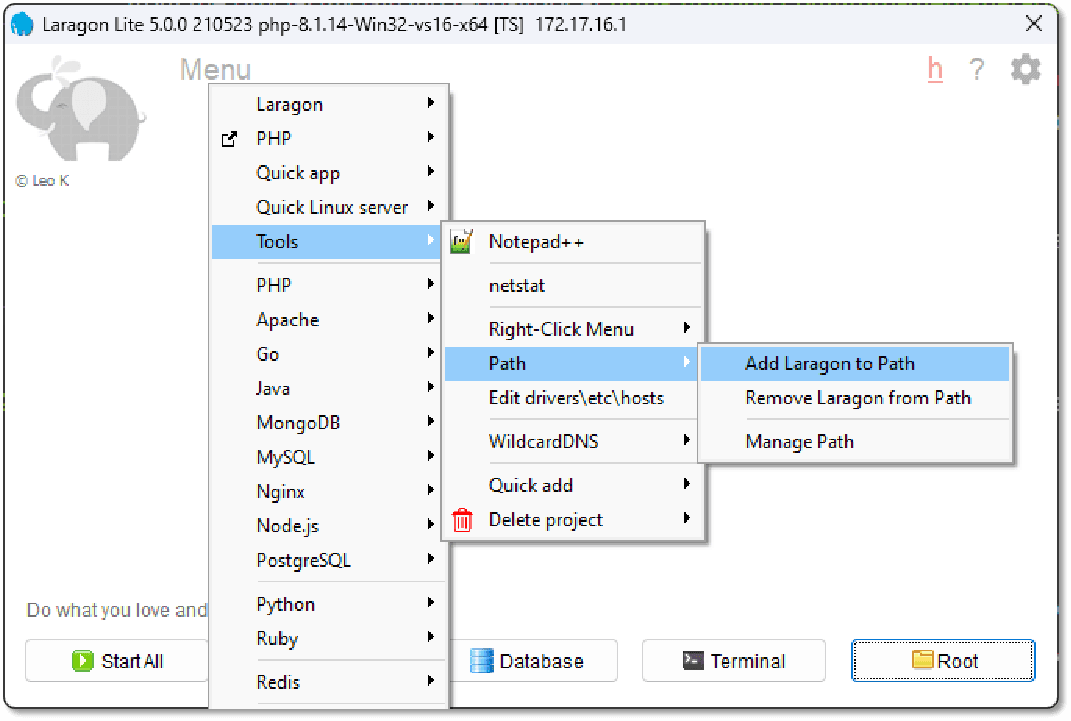Click the Laragon menu entry
This screenshot has width=1071, height=721.
328,104
